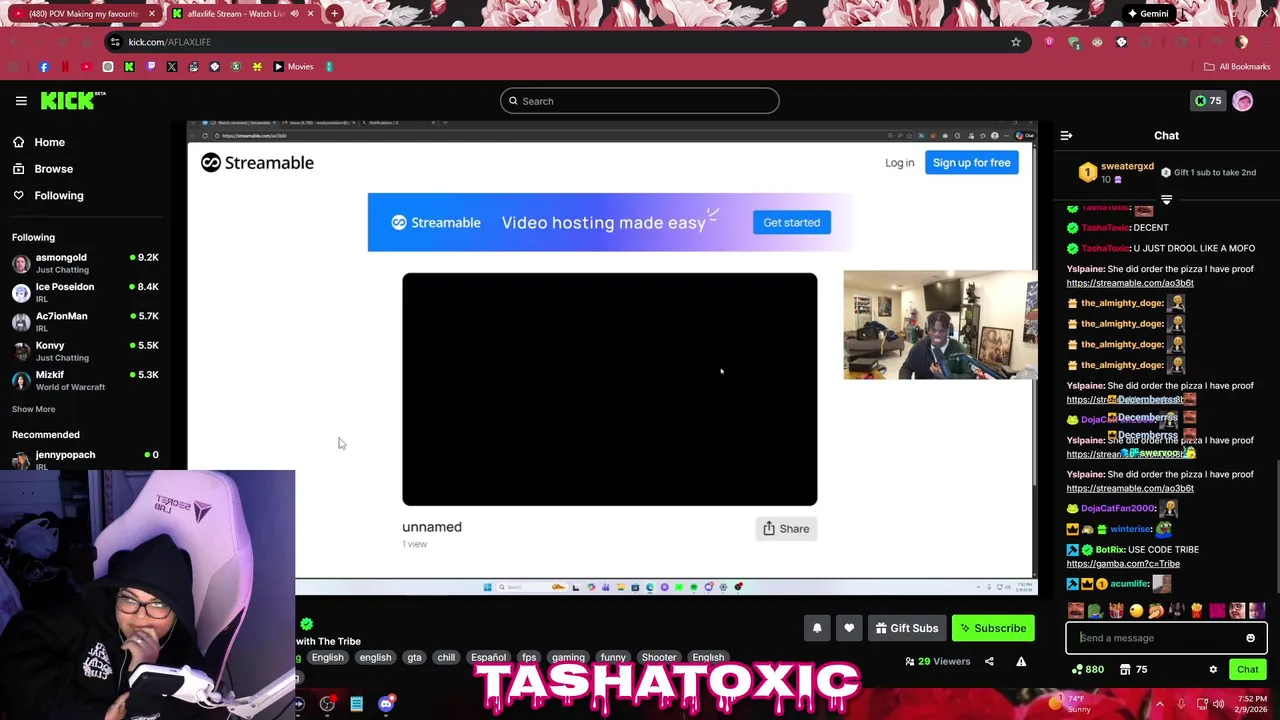Click the 880 channel points icon
The image size is (1280, 720).
click(x=1087, y=670)
